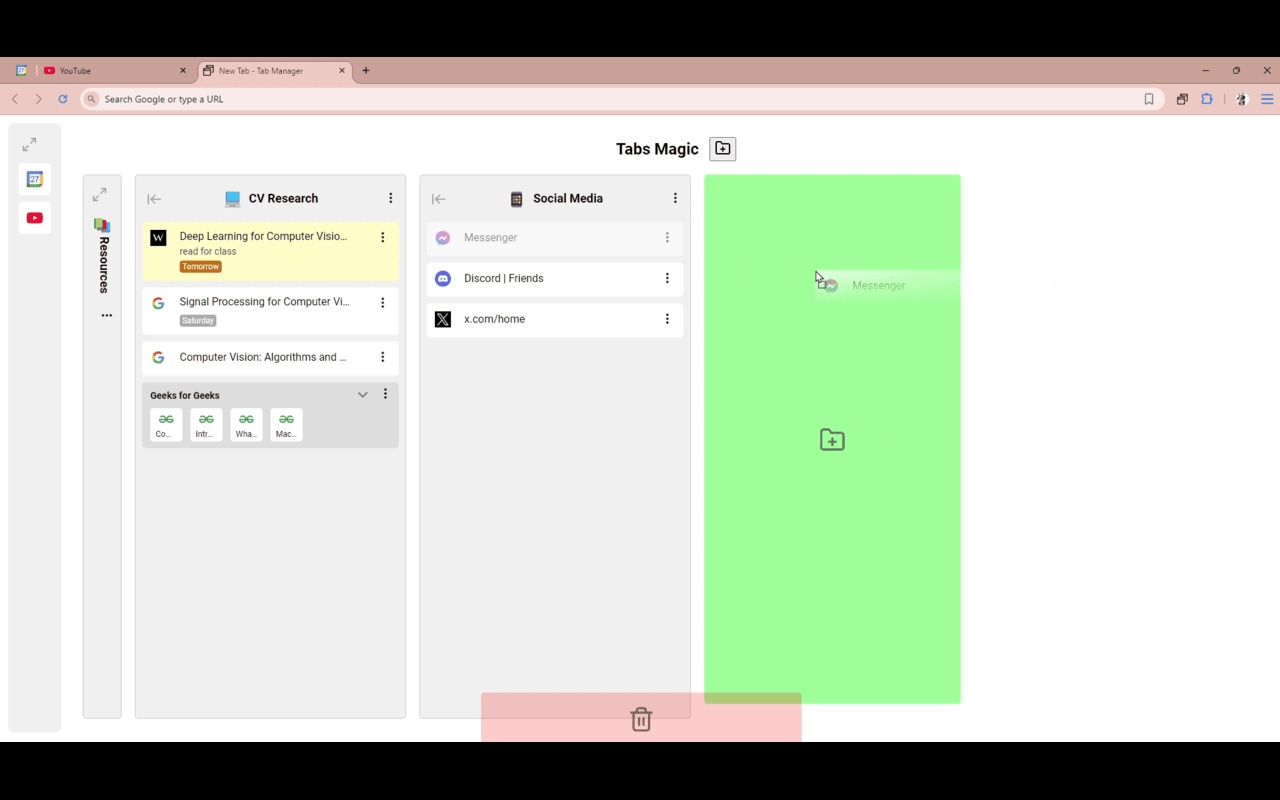Viewport: 1280px width, 800px height.
Task: Click the trash bin icon at bottom
Action: pyautogui.click(x=641, y=719)
